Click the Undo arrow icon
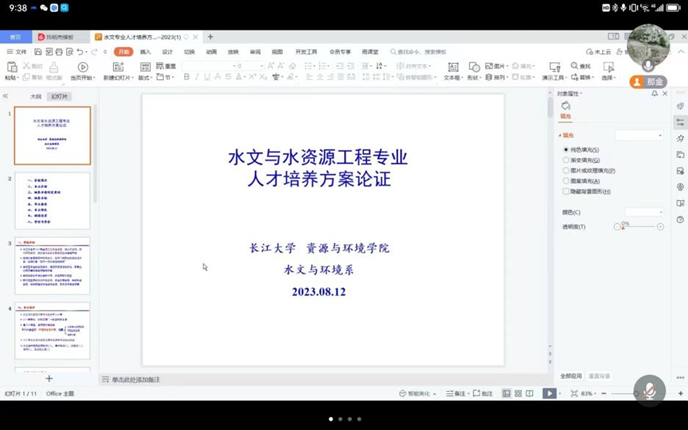The height and width of the screenshot is (430, 688). pyautogui.click(x=80, y=52)
